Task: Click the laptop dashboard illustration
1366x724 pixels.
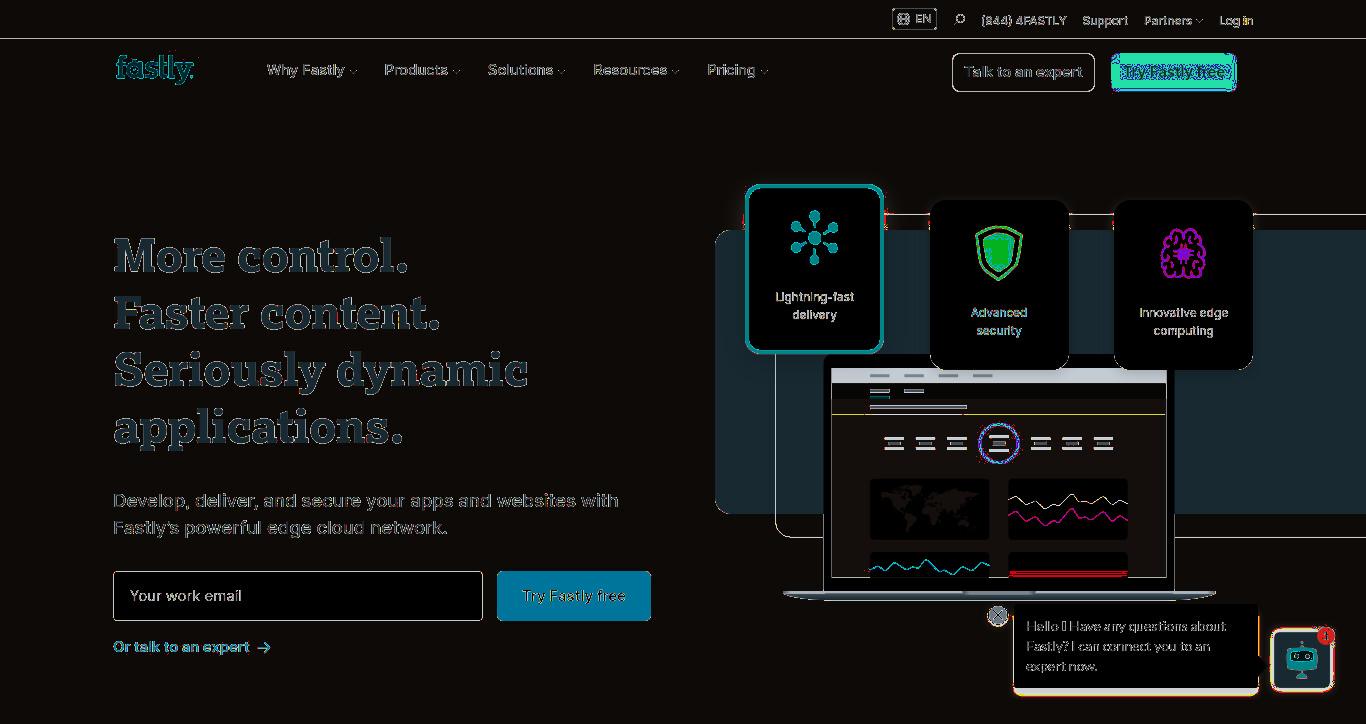Action: pos(999,478)
